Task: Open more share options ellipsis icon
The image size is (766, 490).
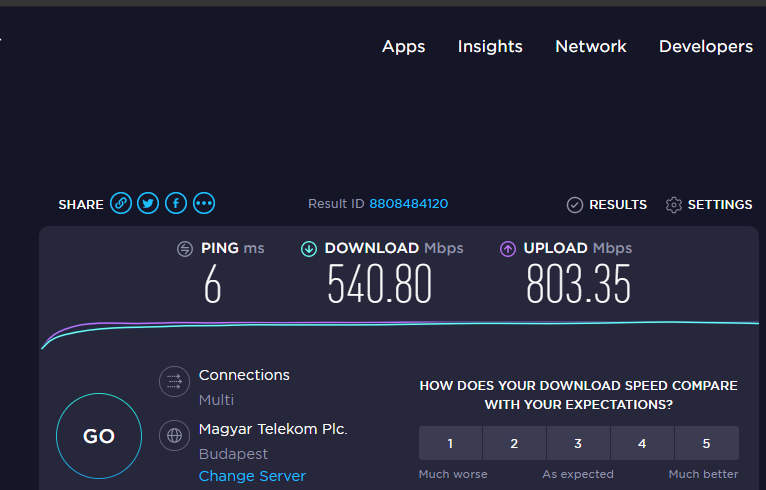Action: (x=204, y=203)
